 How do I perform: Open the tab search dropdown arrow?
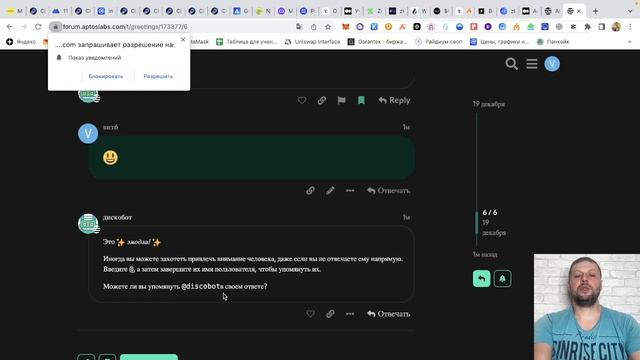pos(630,11)
